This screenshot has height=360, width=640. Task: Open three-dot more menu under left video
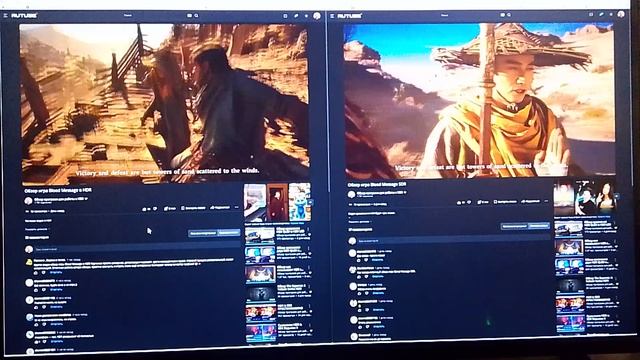click(236, 208)
